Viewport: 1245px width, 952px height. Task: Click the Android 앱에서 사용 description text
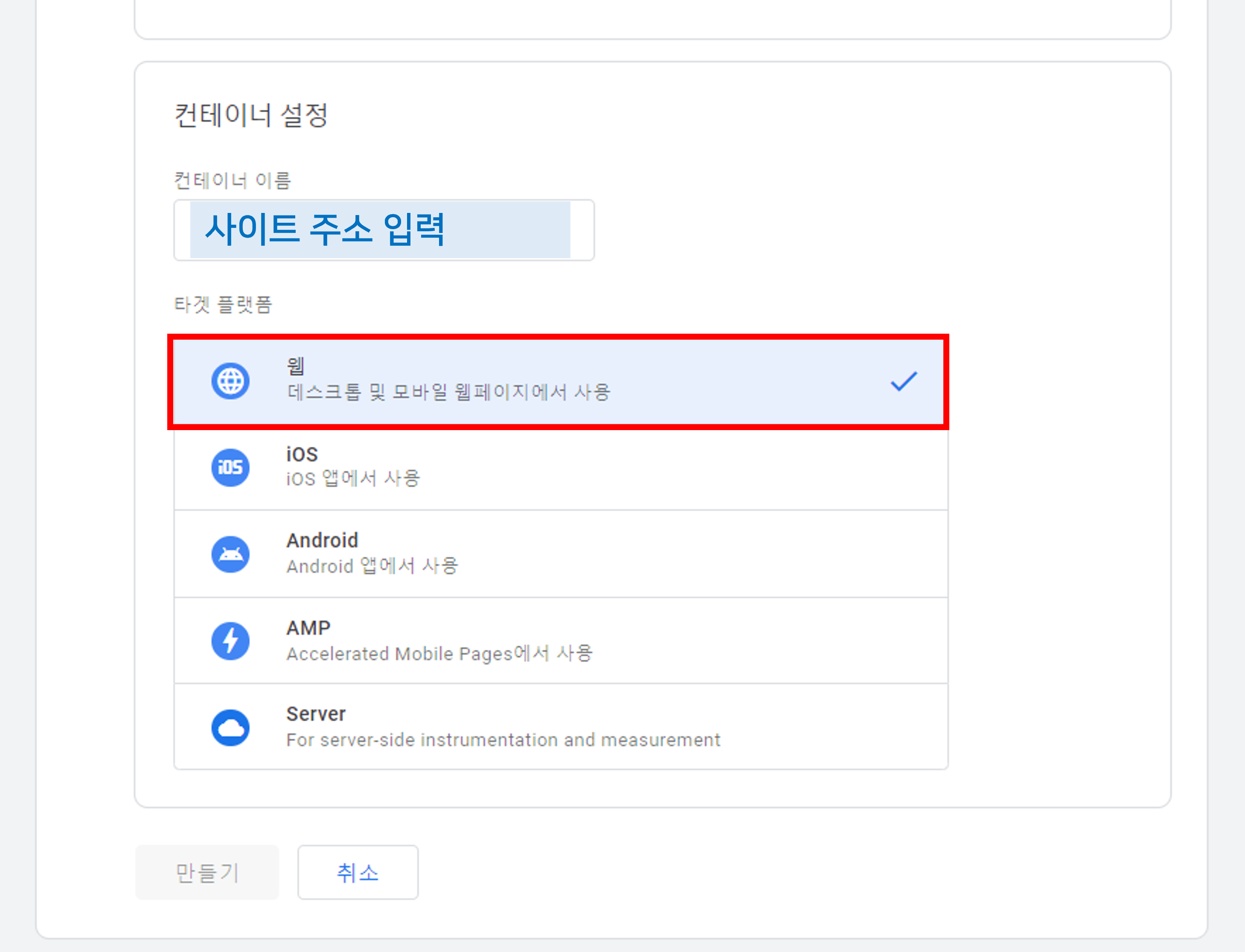(372, 566)
